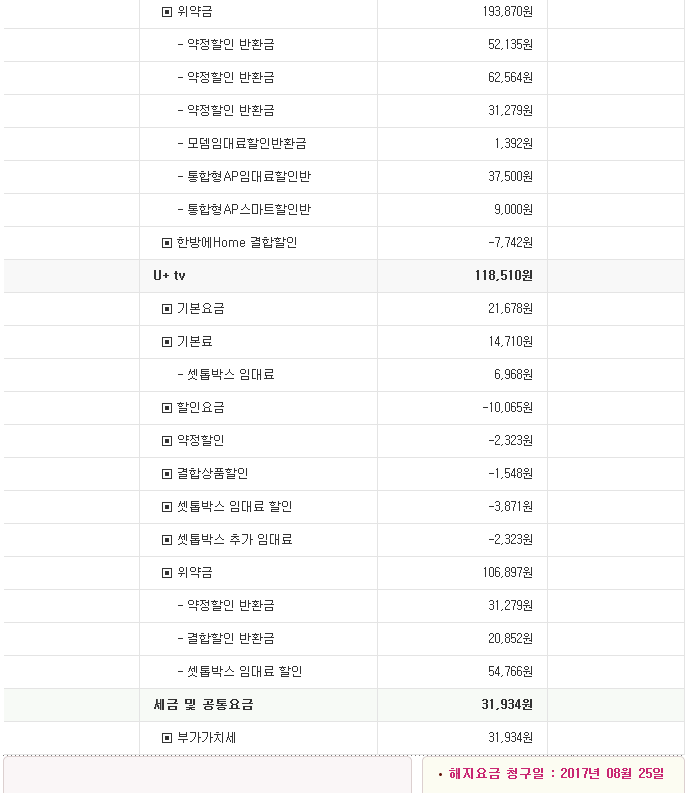
Task: Click the square icon beside 한방에Home 결합할인
Action: (167, 243)
